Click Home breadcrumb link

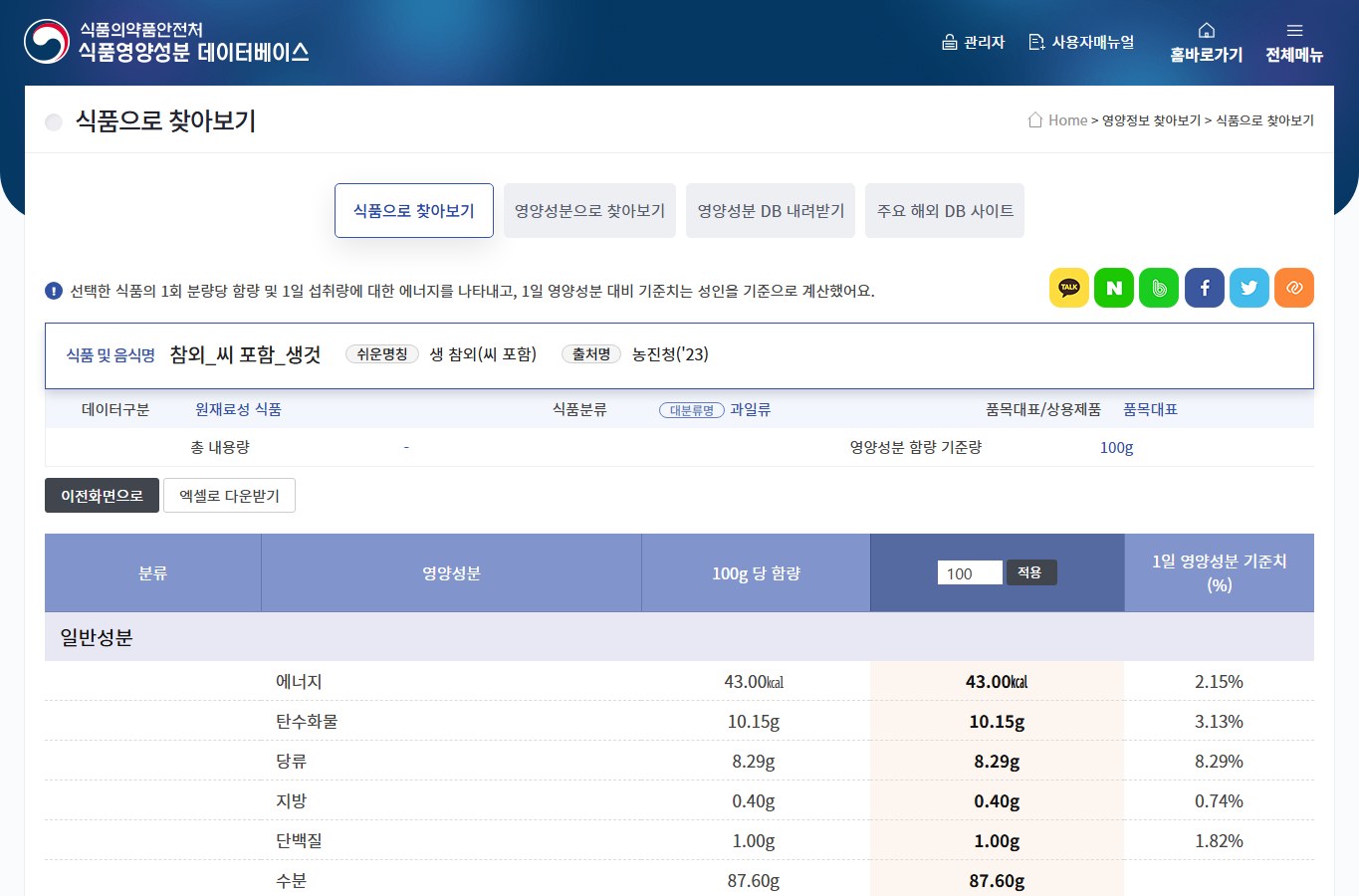pos(1067,120)
